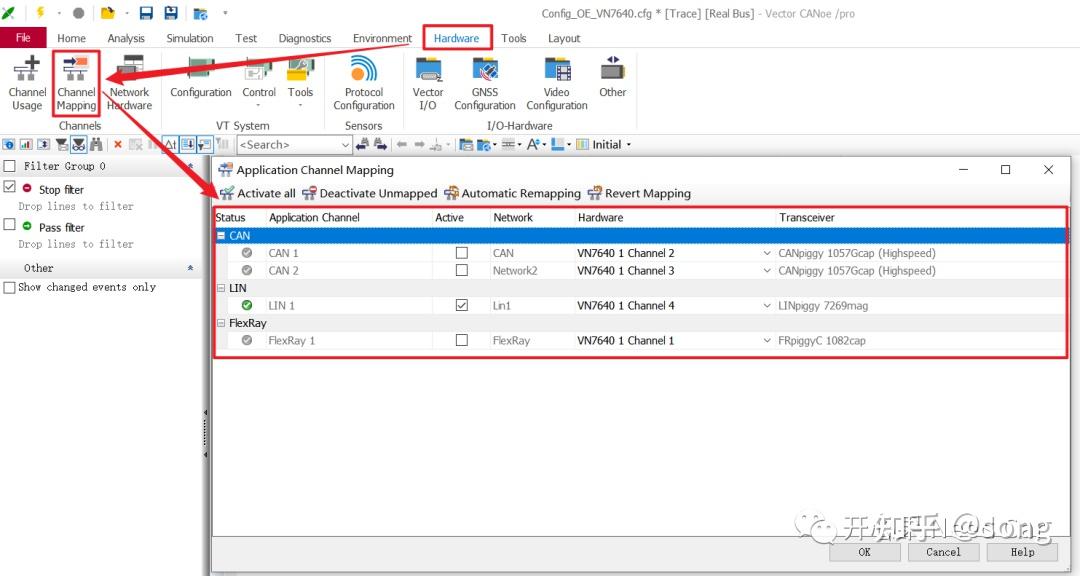The image size is (1080, 576).
Task: Click the binoculars find icon in Trace toolbar
Action: 96,144
